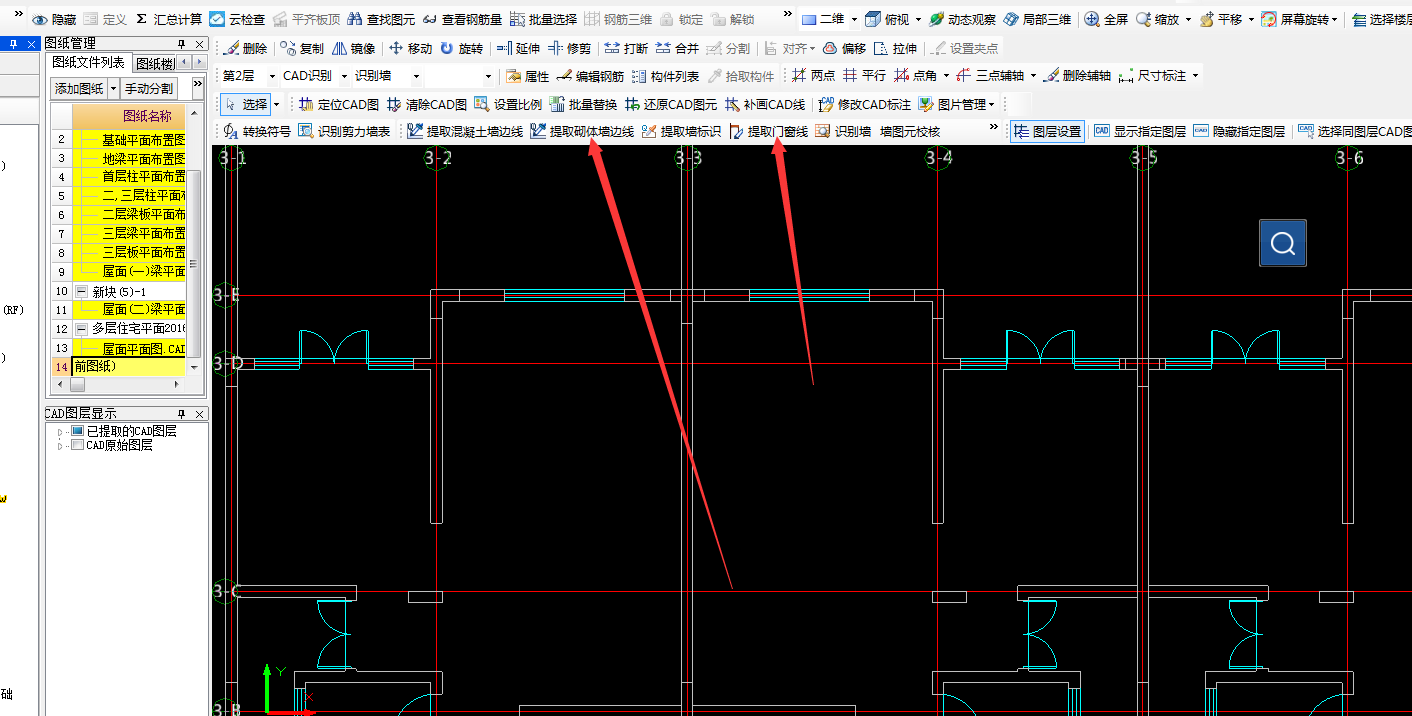
Task: Open 云检查 cloud check
Action: point(237,19)
